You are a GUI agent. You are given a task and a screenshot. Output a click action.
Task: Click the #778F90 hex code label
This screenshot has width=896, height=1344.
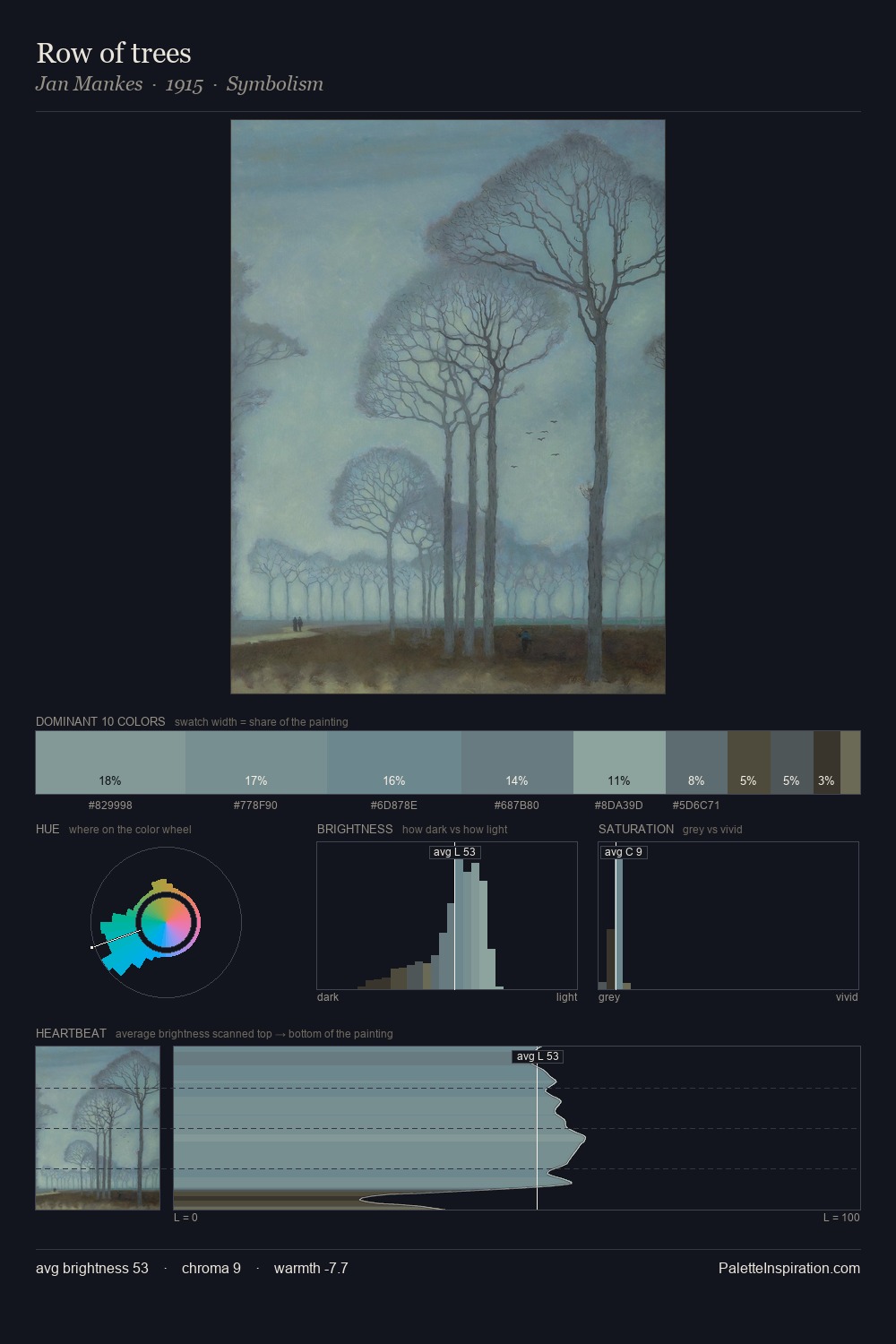click(256, 806)
